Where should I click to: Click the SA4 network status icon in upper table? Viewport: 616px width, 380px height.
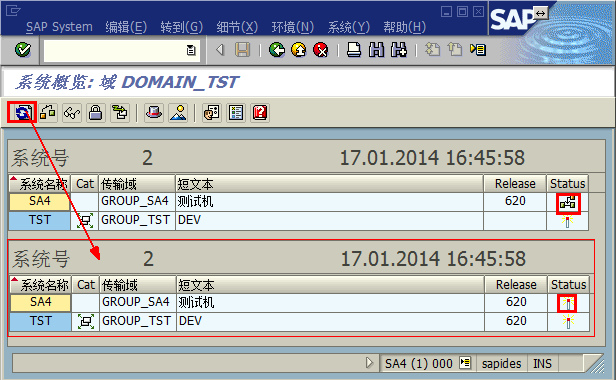[x=568, y=203]
